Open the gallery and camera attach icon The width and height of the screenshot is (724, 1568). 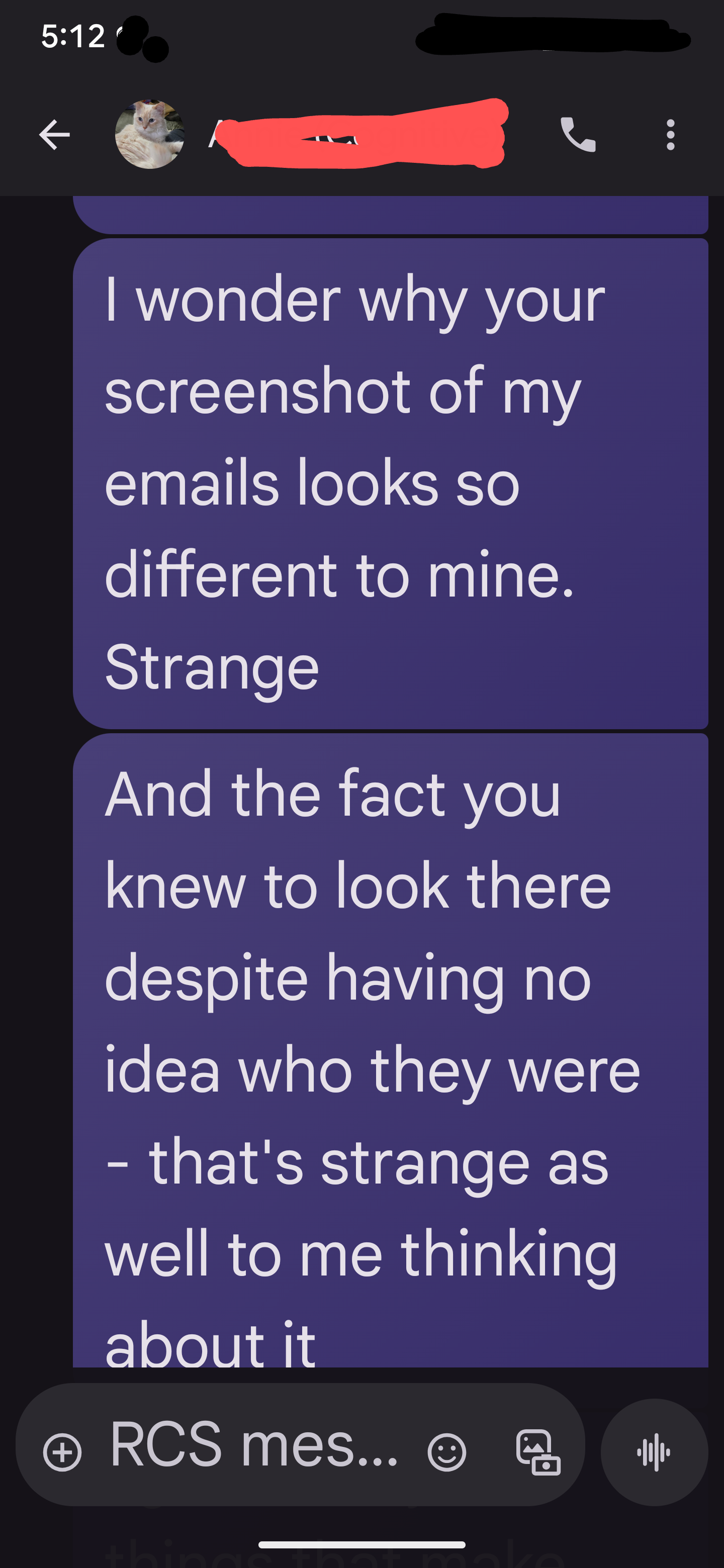pyautogui.click(x=538, y=1452)
